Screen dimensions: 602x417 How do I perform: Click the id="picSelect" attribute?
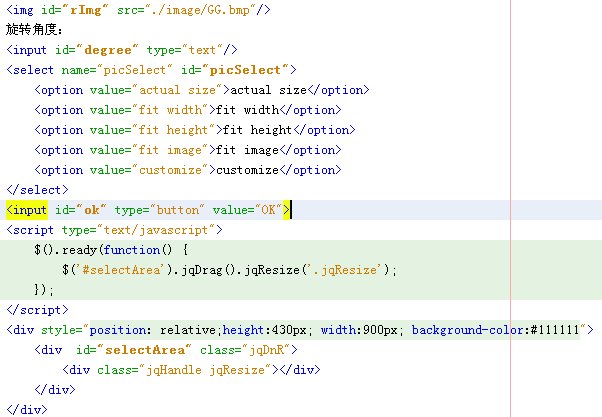[235, 70]
